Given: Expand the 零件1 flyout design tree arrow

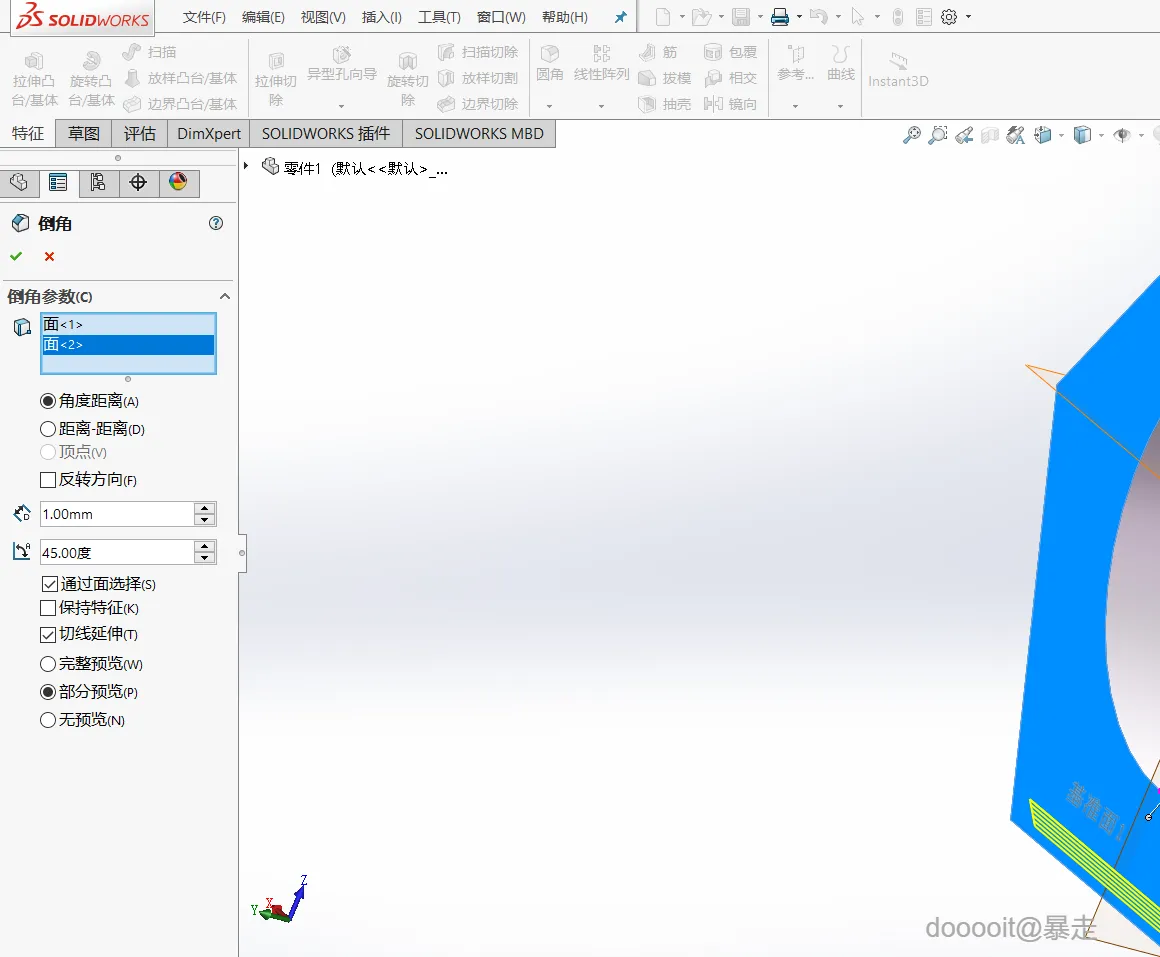Looking at the screenshot, I should click(246, 166).
